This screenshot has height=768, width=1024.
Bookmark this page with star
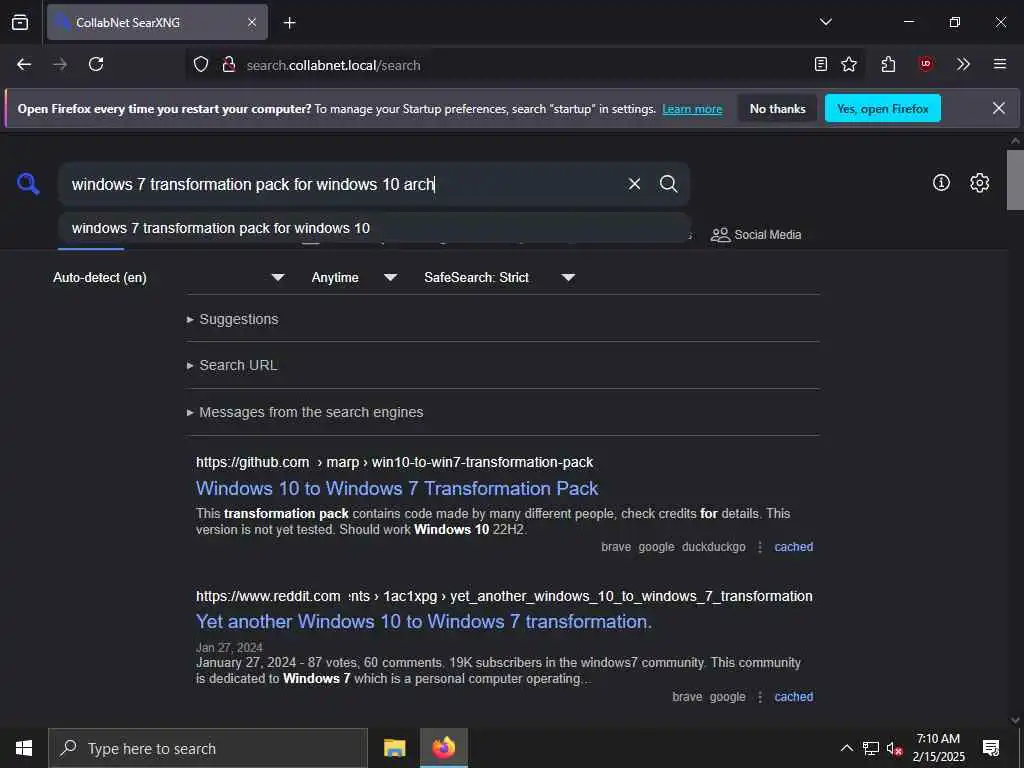[x=849, y=64]
